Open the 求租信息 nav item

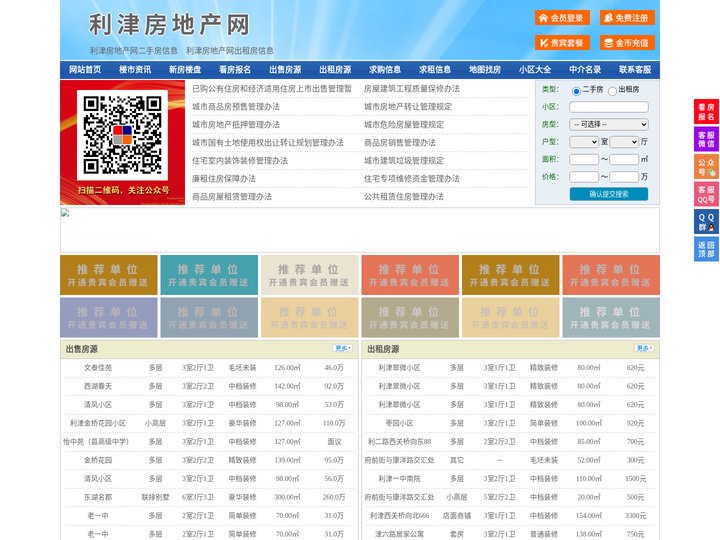point(435,70)
